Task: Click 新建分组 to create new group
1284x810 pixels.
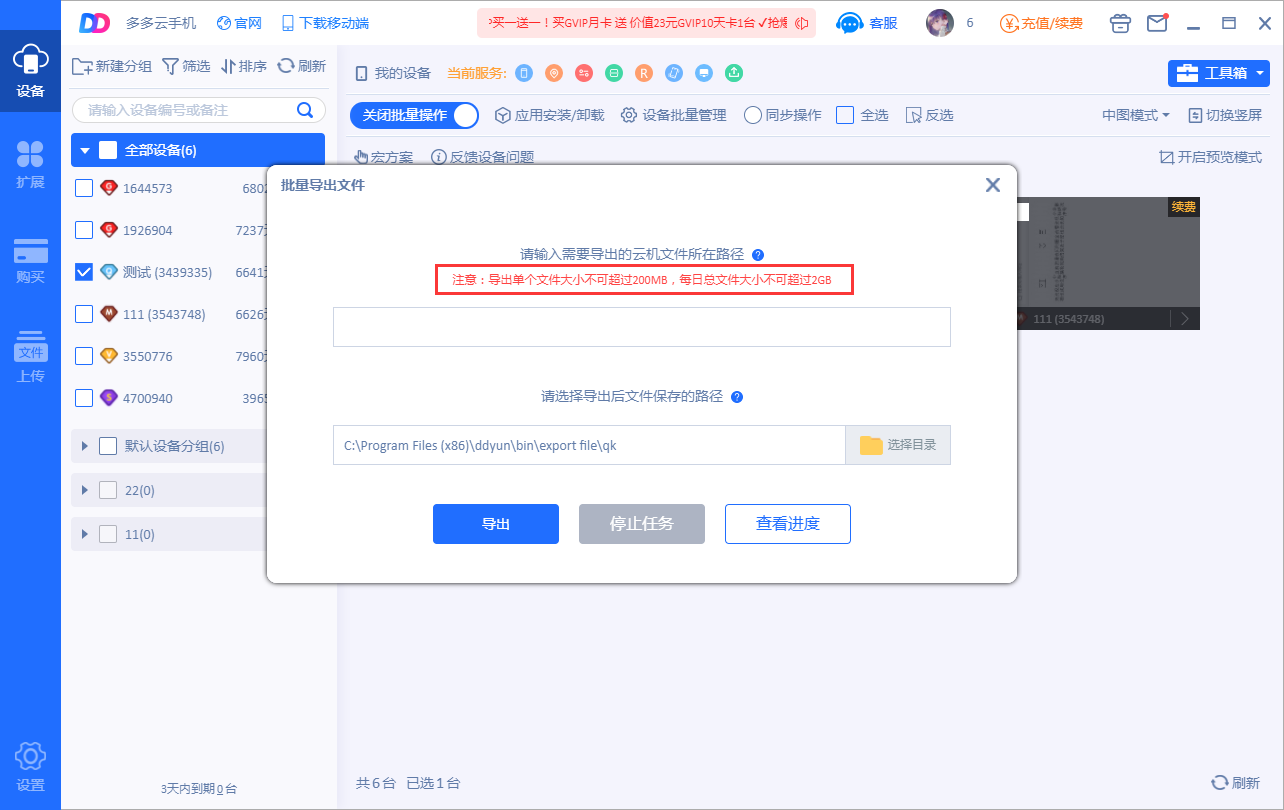Action: pos(112,66)
